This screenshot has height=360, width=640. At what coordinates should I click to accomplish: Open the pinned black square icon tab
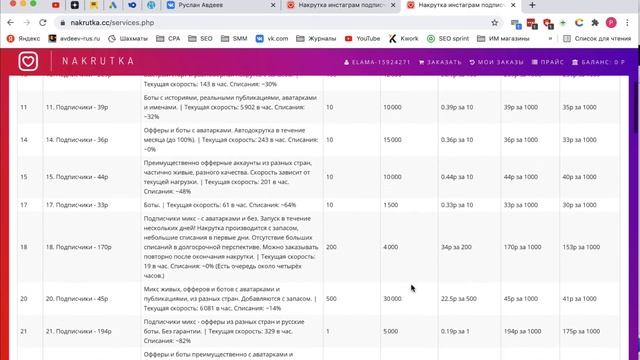point(75,5)
